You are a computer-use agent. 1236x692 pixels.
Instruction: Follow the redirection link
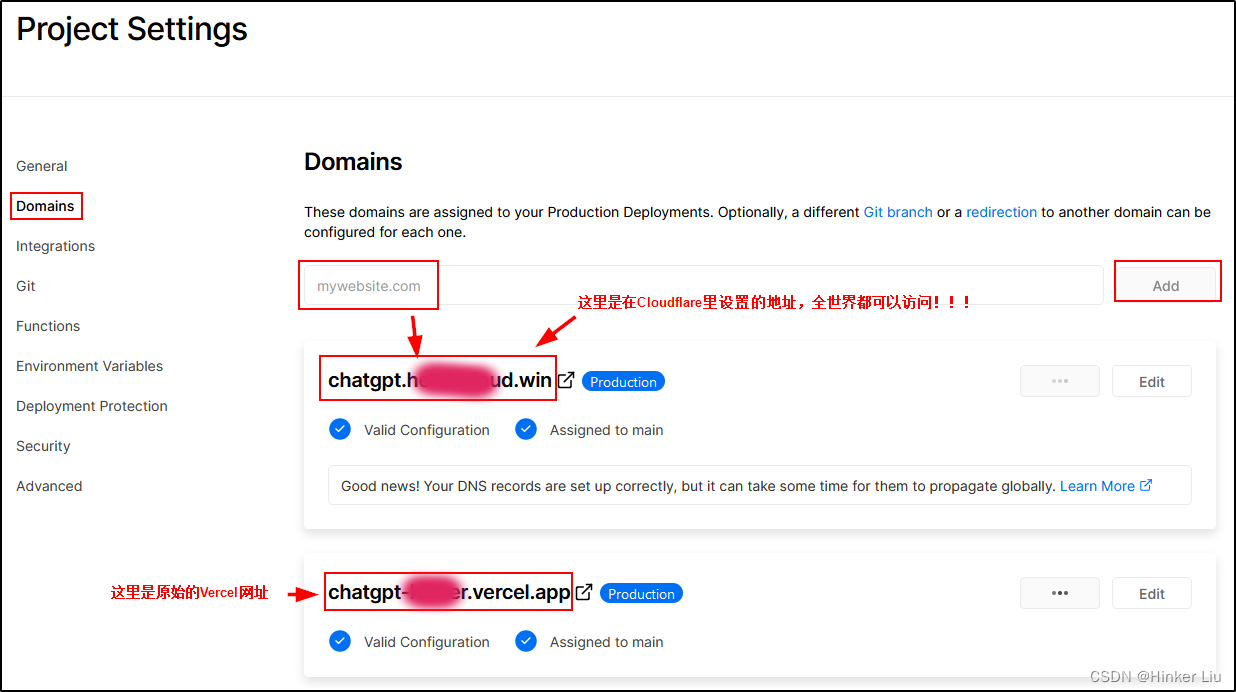tap(1001, 212)
